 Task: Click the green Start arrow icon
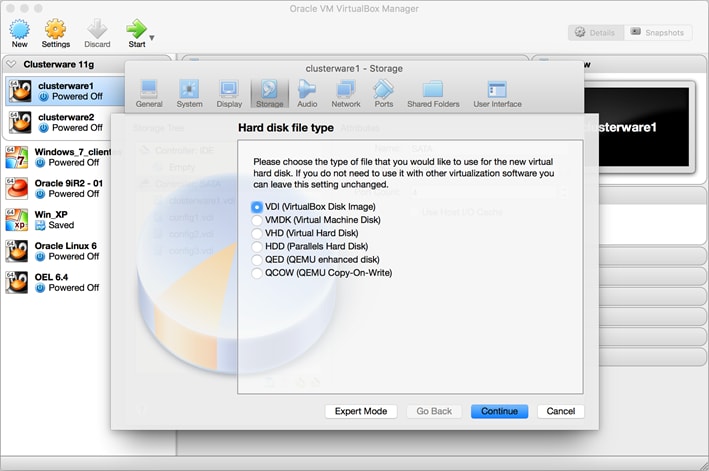(136, 29)
